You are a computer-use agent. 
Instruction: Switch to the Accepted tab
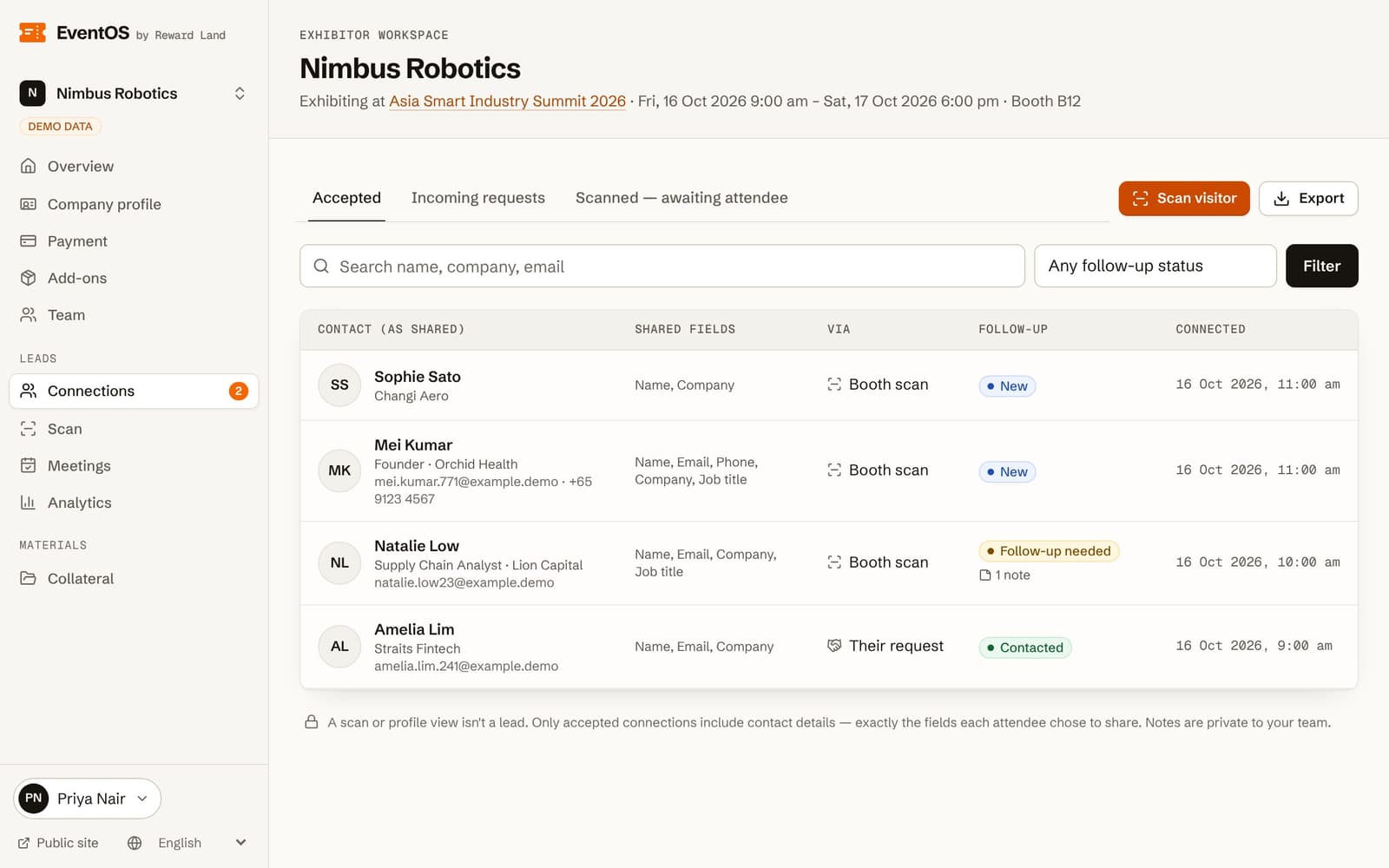[346, 198]
